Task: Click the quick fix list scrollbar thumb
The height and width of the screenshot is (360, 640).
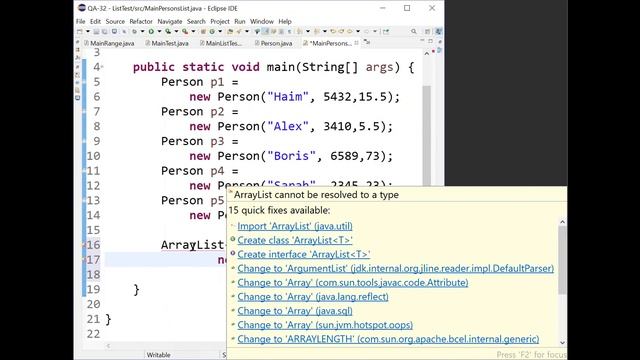Action: pos(562,260)
